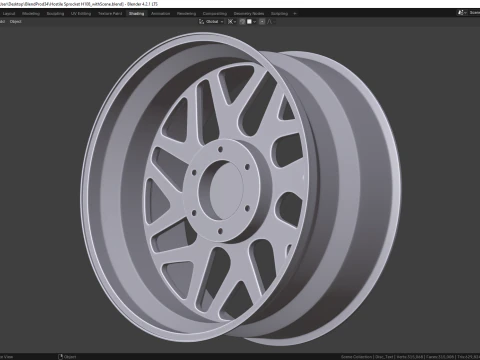Viewport: 480px width, 360px height.
Task: Switch to the Layout workspace tab
Action: pyautogui.click(x=9, y=14)
